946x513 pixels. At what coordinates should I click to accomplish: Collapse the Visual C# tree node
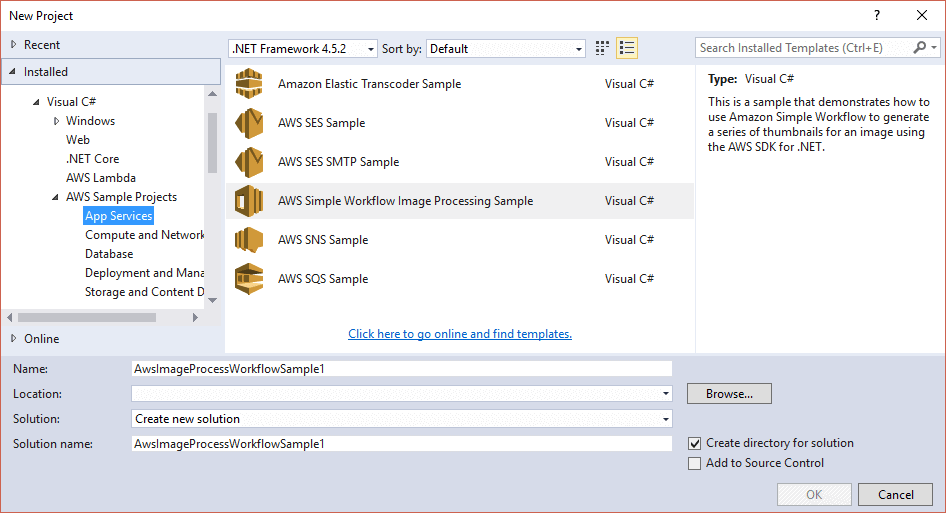pos(36,102)
